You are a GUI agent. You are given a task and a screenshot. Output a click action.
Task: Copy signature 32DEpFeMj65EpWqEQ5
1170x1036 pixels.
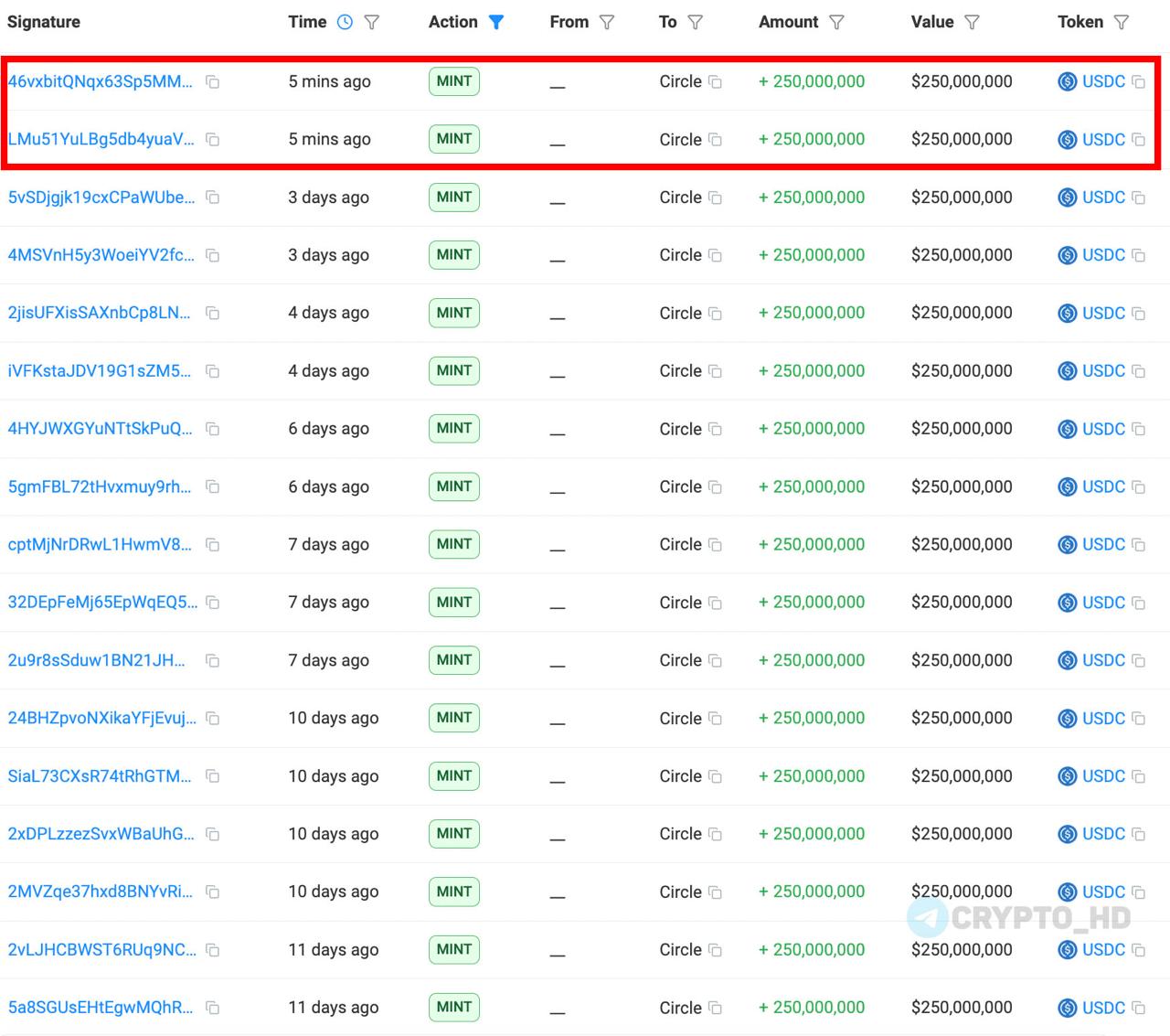tap(212, 602)
